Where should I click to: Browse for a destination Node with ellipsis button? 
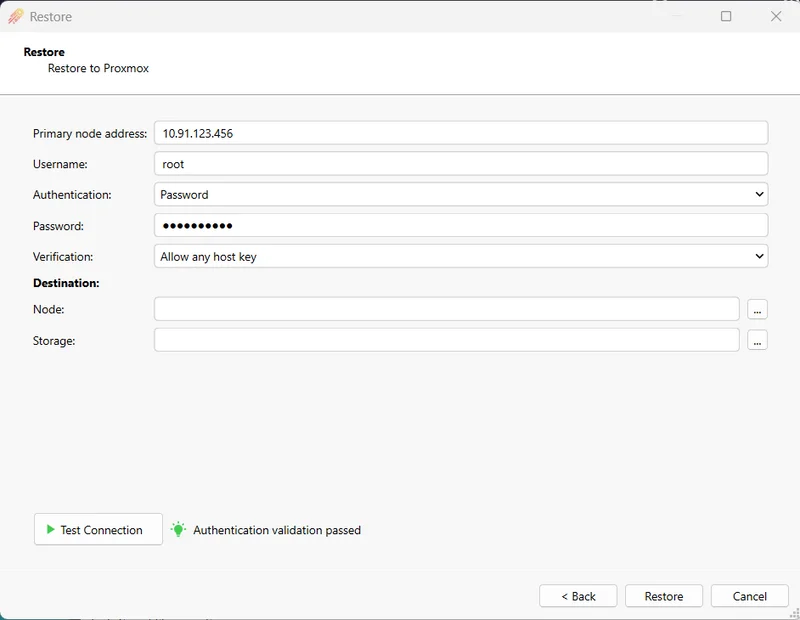coord(757,310)
